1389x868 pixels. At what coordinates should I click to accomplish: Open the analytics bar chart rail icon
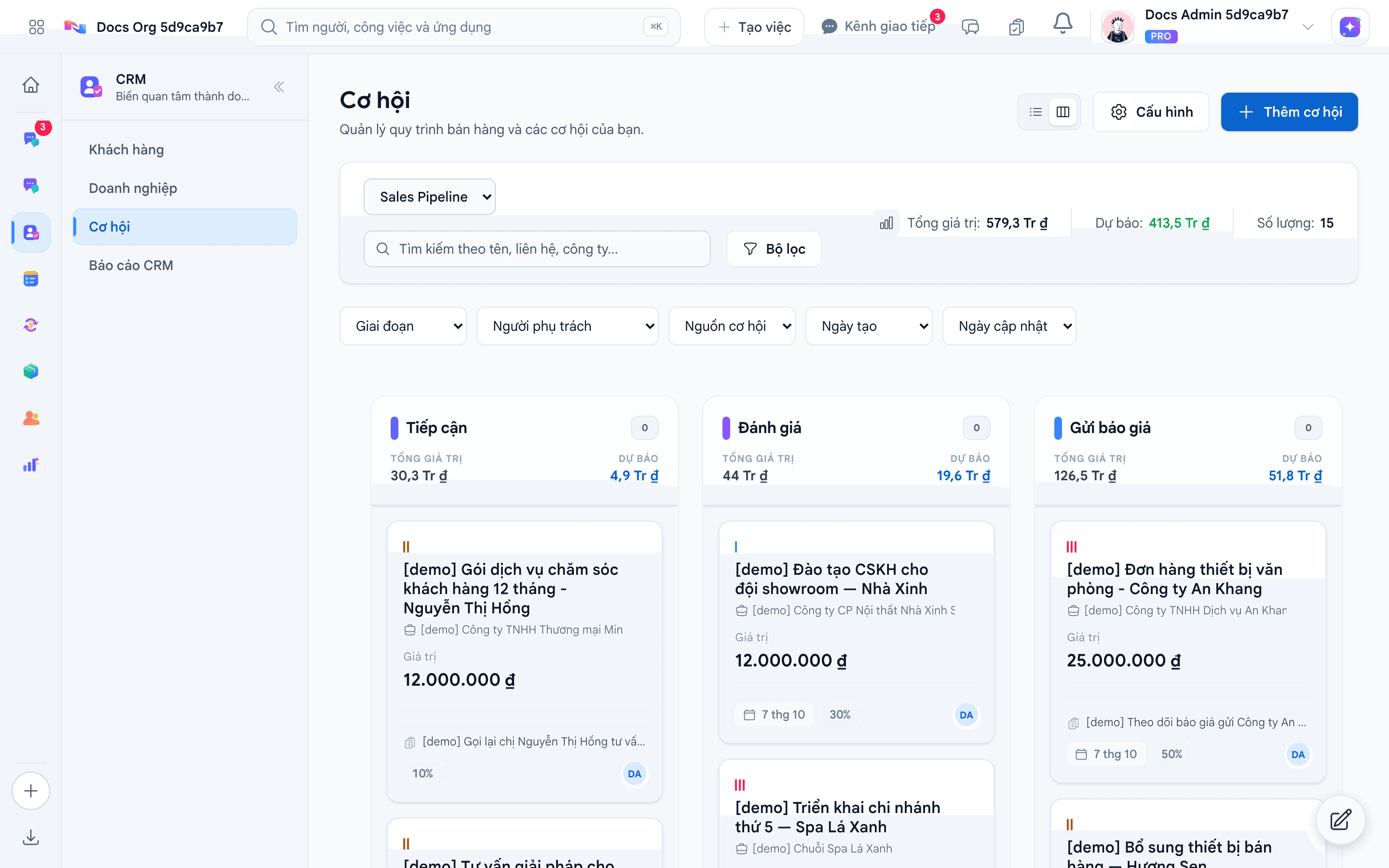(x=31, y=465)
